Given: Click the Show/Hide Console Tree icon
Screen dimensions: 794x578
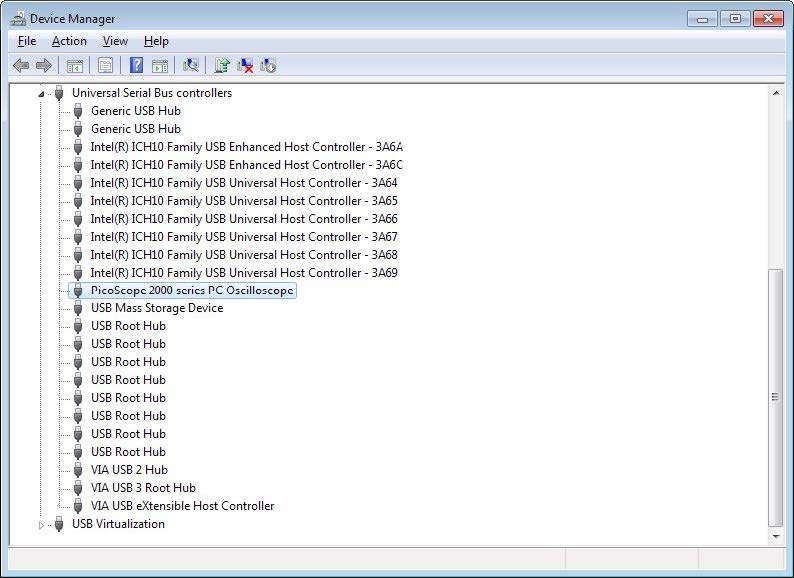Looking at the screenshot, I should point(75,66).
